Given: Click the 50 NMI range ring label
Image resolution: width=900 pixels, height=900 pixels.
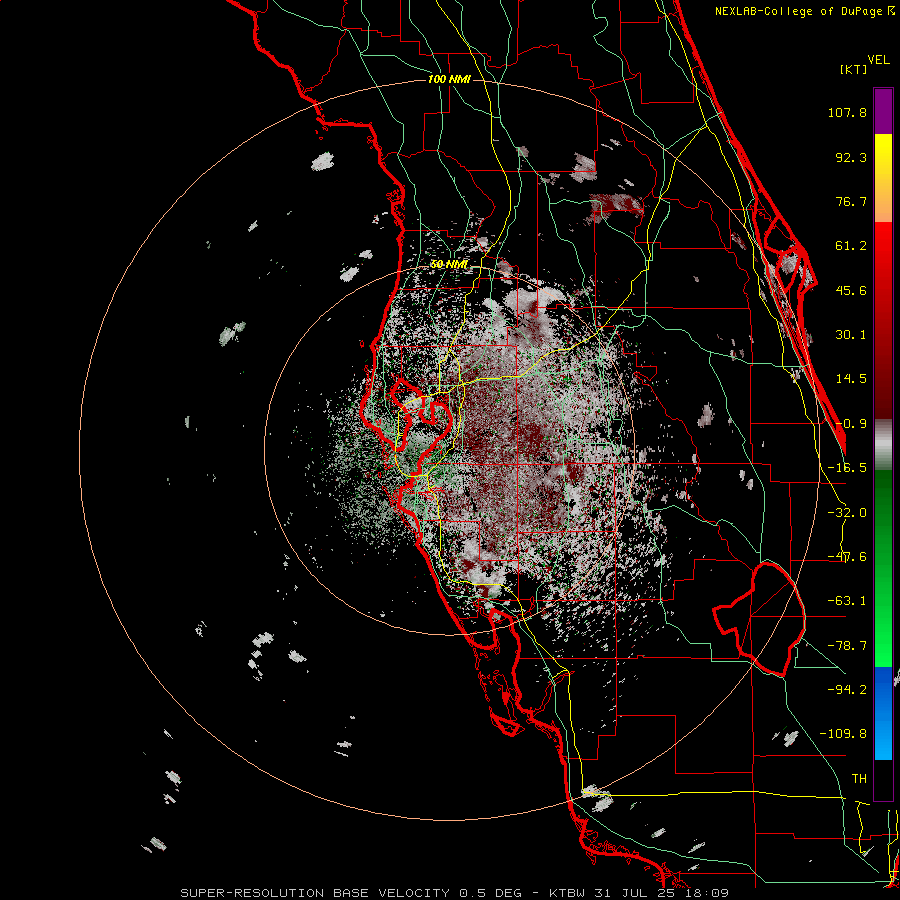Looking at the screenshot, I should 449,265.
